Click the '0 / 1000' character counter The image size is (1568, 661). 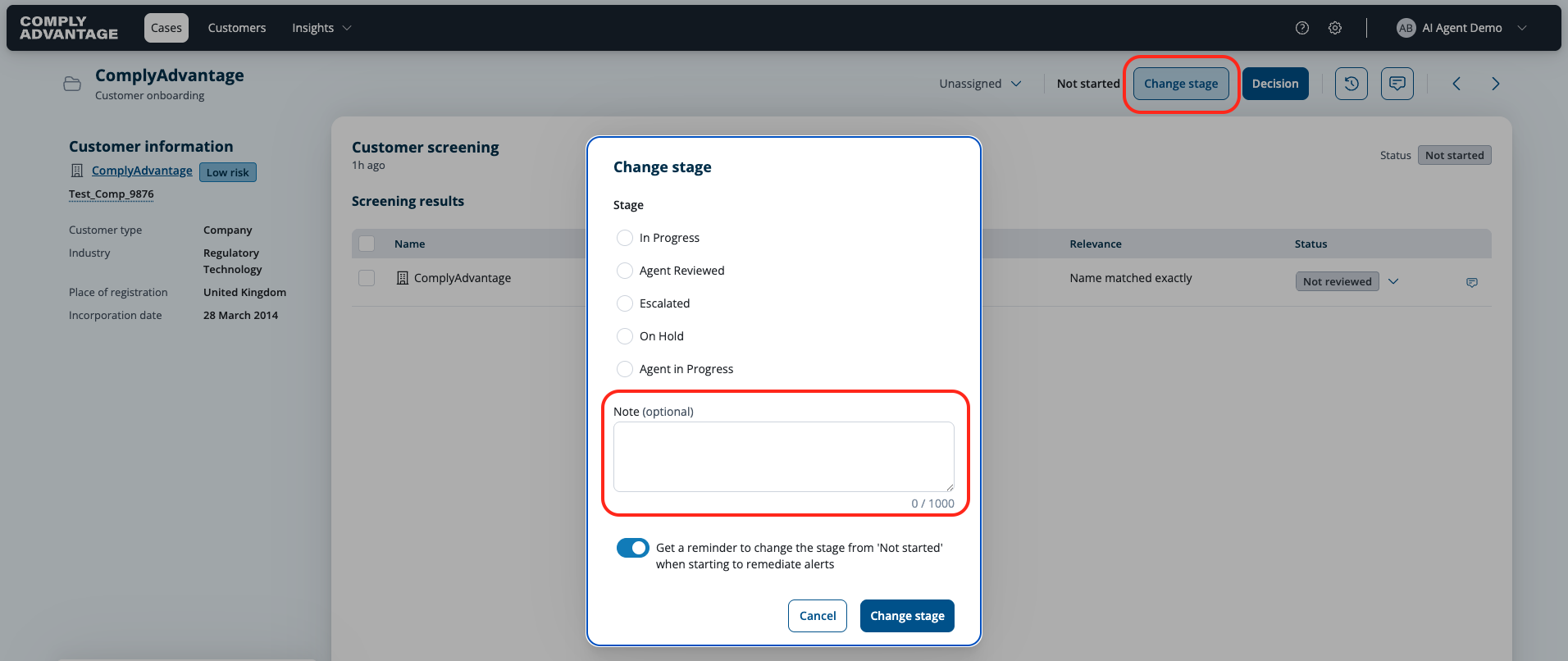pos(933,504)
